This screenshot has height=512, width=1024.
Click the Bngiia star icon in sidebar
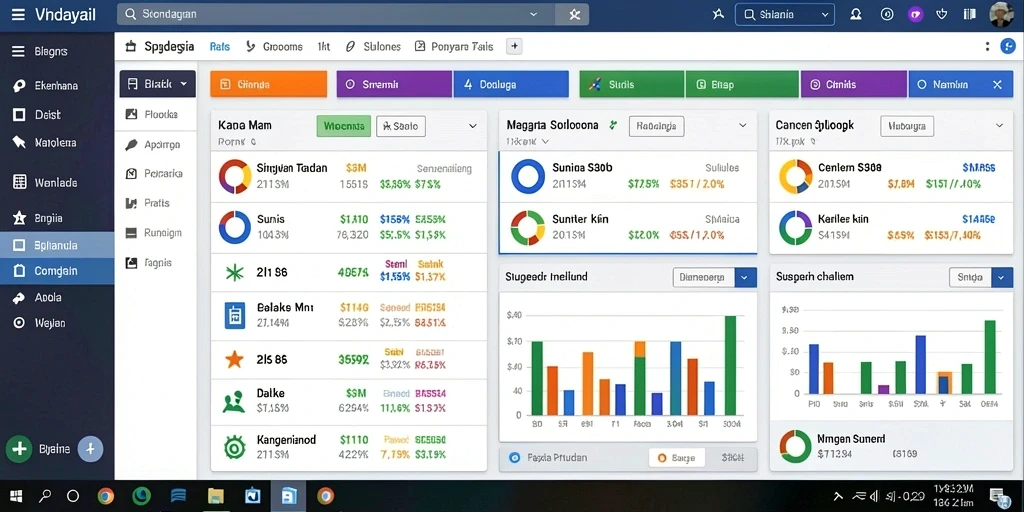click(x=20, y=218)
